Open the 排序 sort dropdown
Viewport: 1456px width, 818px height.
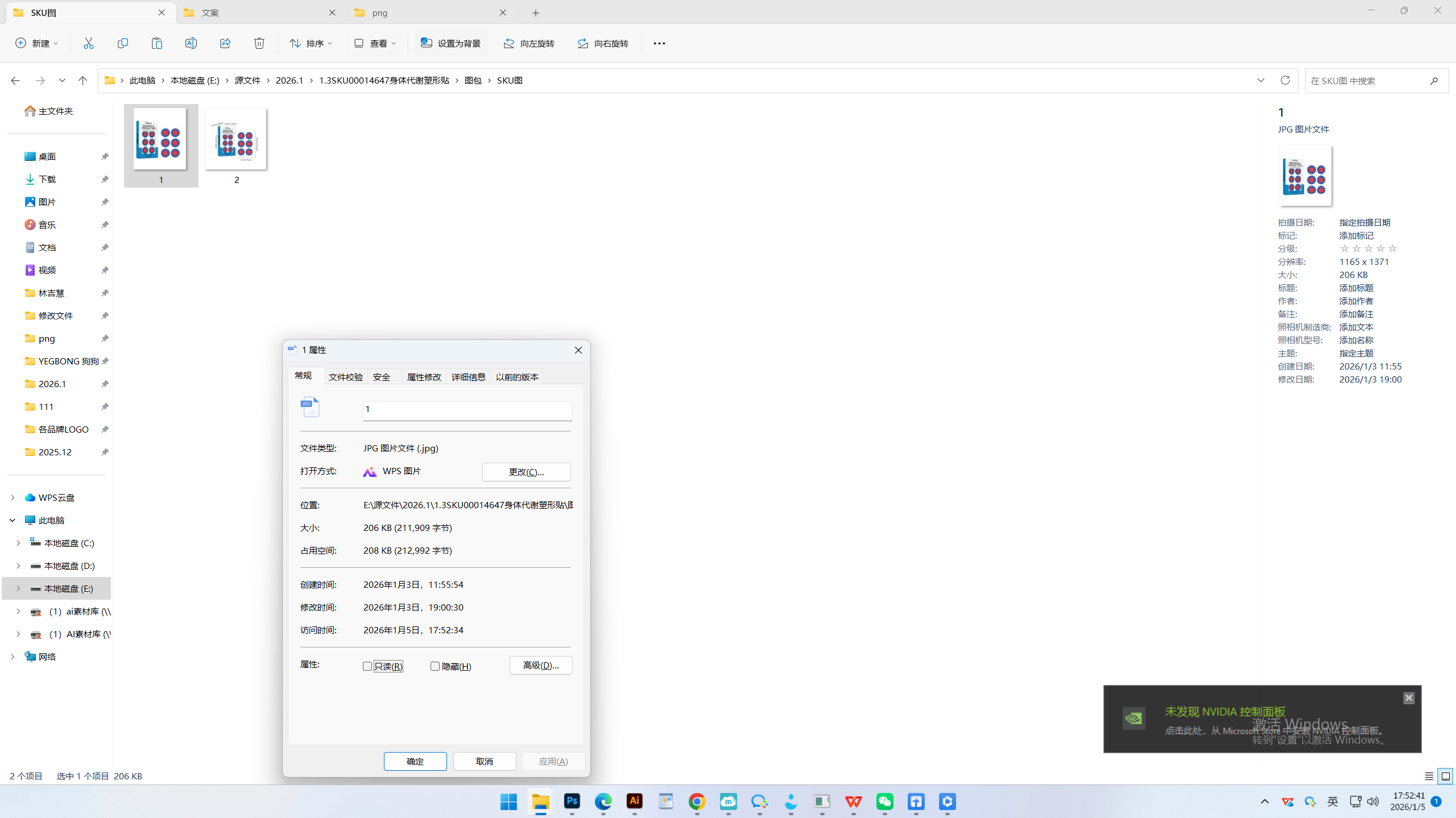pyautogui.click(x=311, y=43)
